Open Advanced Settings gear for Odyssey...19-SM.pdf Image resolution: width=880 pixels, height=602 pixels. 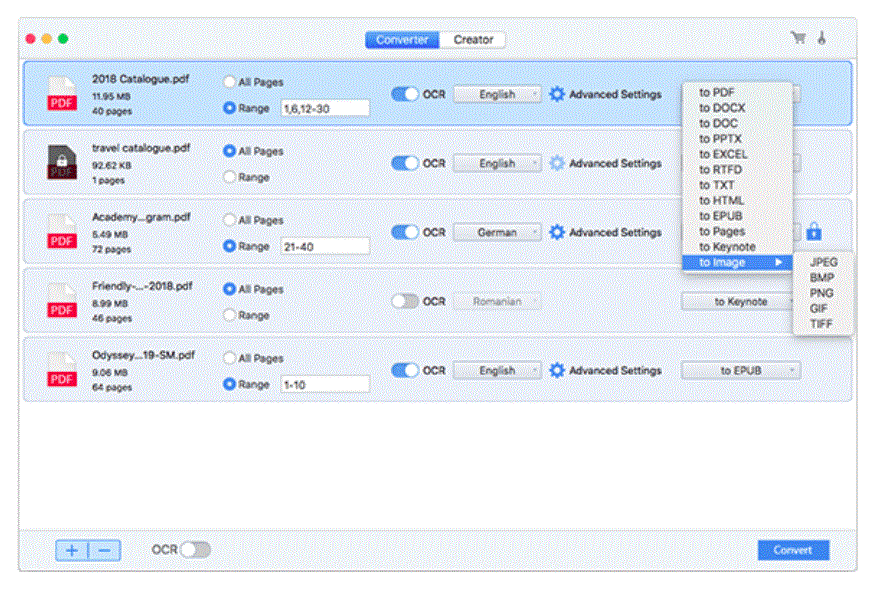click(x=557, y=370)
